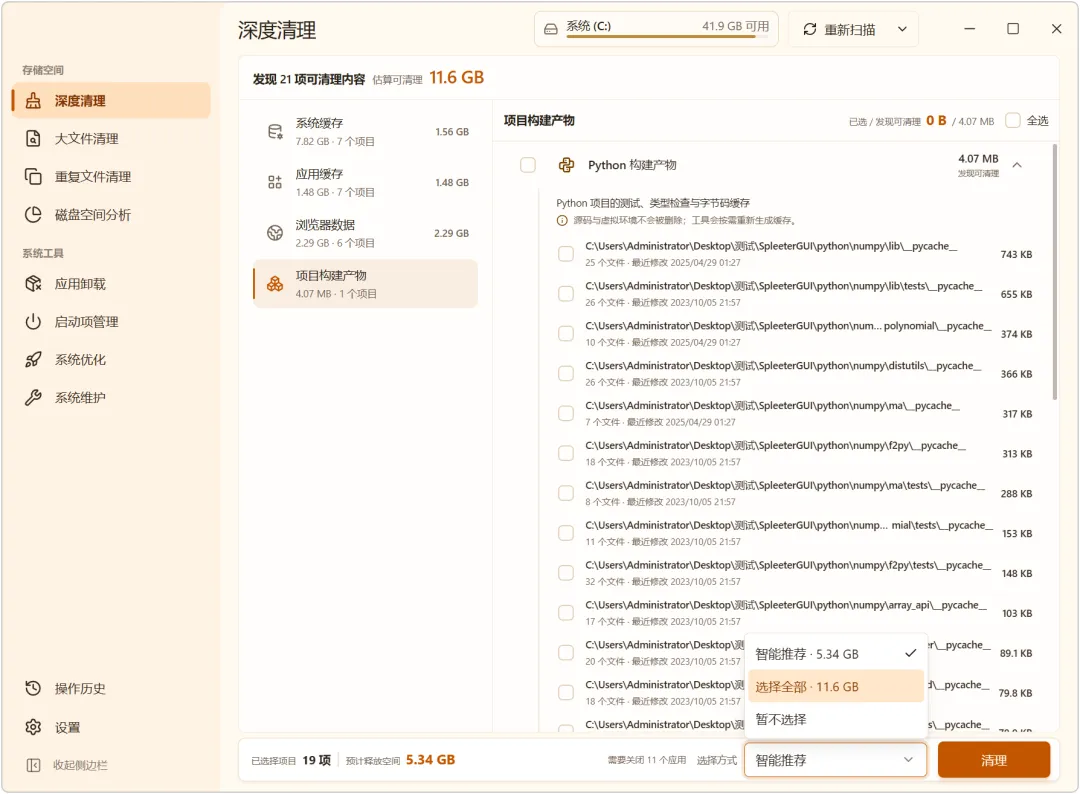Viewport: 1080px width, 794px height.
Task: Toggle the 全选 checkbox
Action: point(1012,121)
